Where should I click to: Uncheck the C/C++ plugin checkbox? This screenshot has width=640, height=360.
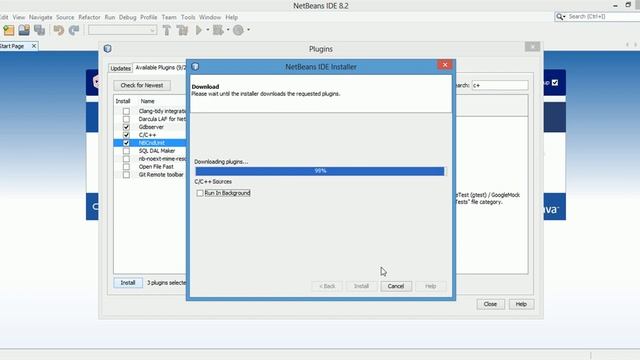(x=126, y=135)
